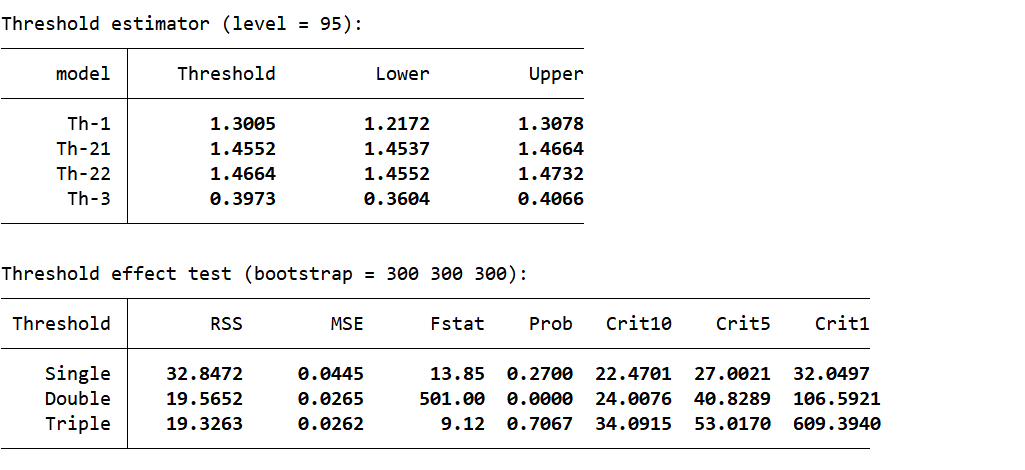1025x470 pixels.
Task: Click the 'MSE' column header
Action: [347, 324]
